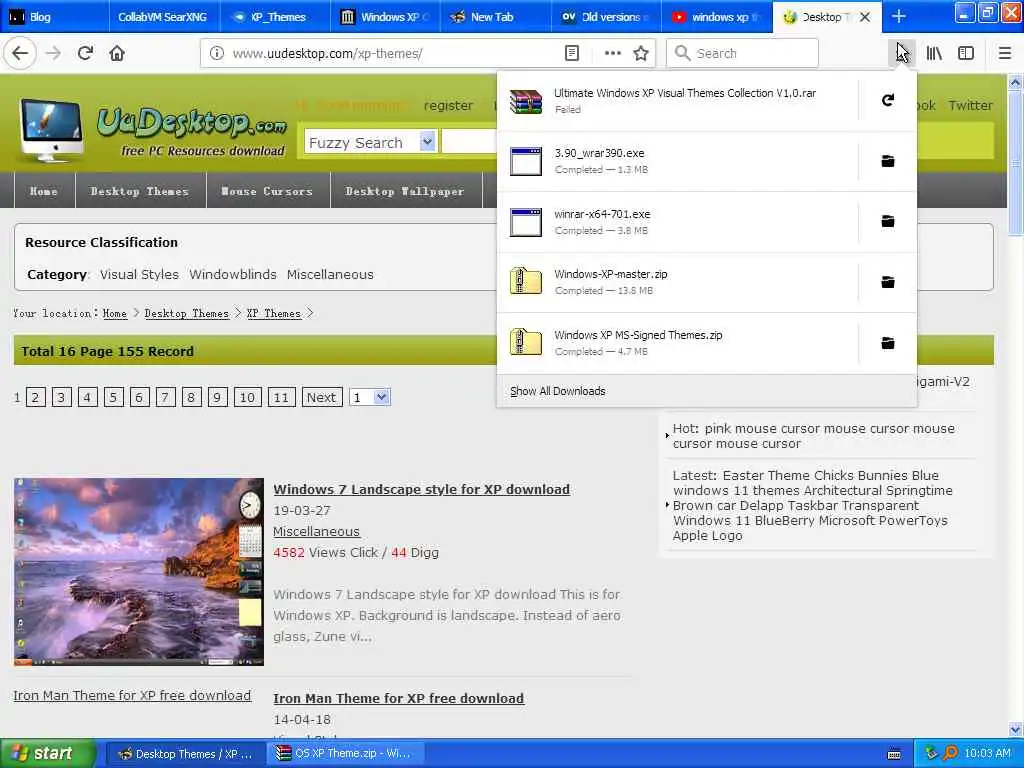Screen dimensions: 1024x768
Task: Open containing folder for Windows XP MS-Signed Themes.zip
Action: coord(888,343)
